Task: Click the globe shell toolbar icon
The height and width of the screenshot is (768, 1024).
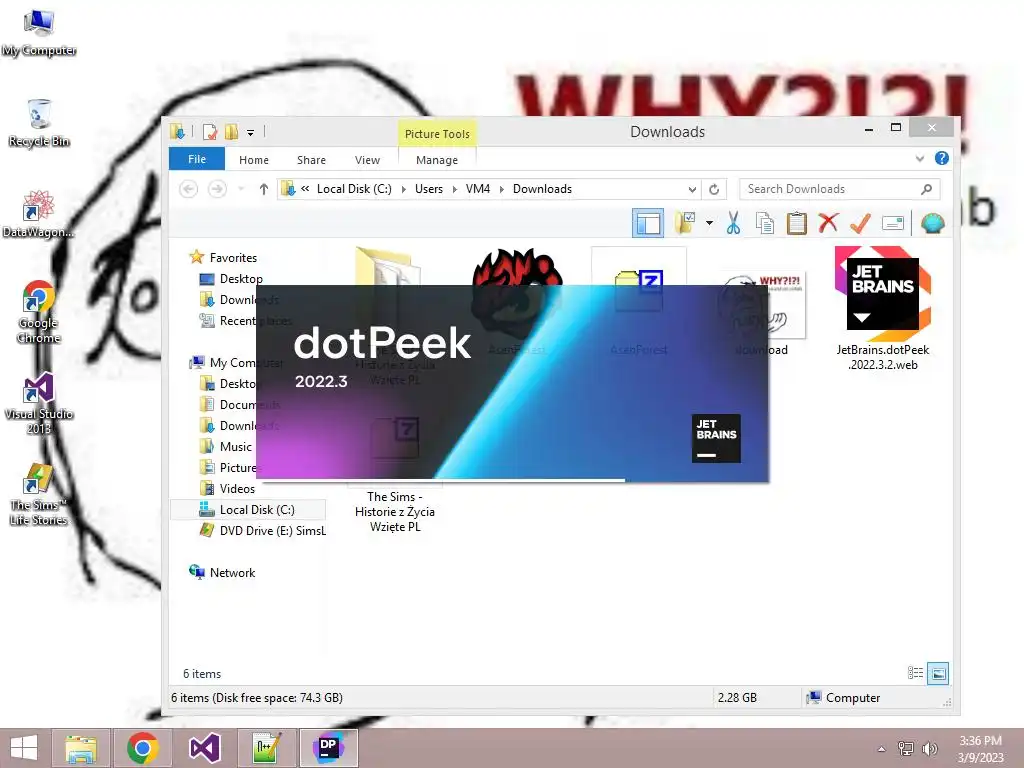Action: (933, 223)
